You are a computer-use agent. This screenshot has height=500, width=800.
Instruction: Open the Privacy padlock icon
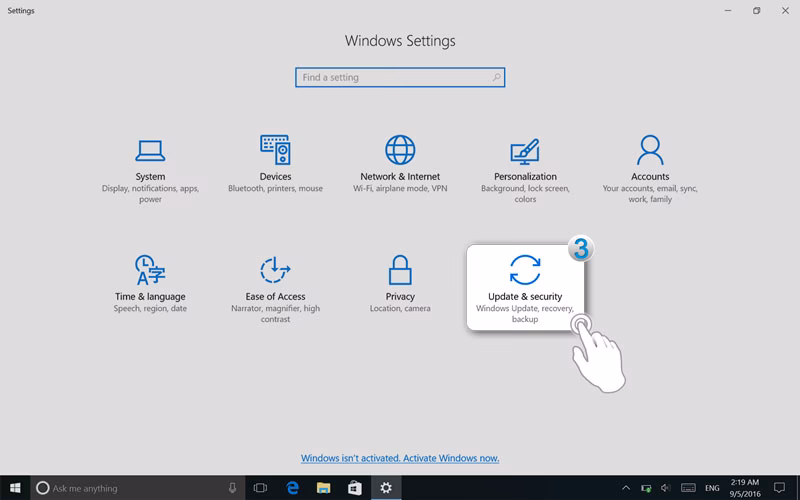pos(400,270)
